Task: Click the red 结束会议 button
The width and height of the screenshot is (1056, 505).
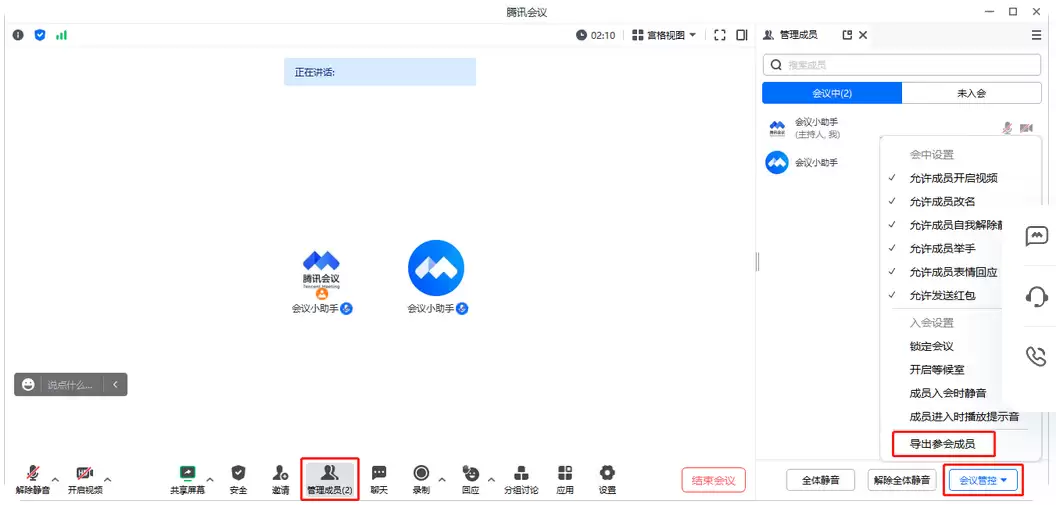Action: tap(714, 480)
